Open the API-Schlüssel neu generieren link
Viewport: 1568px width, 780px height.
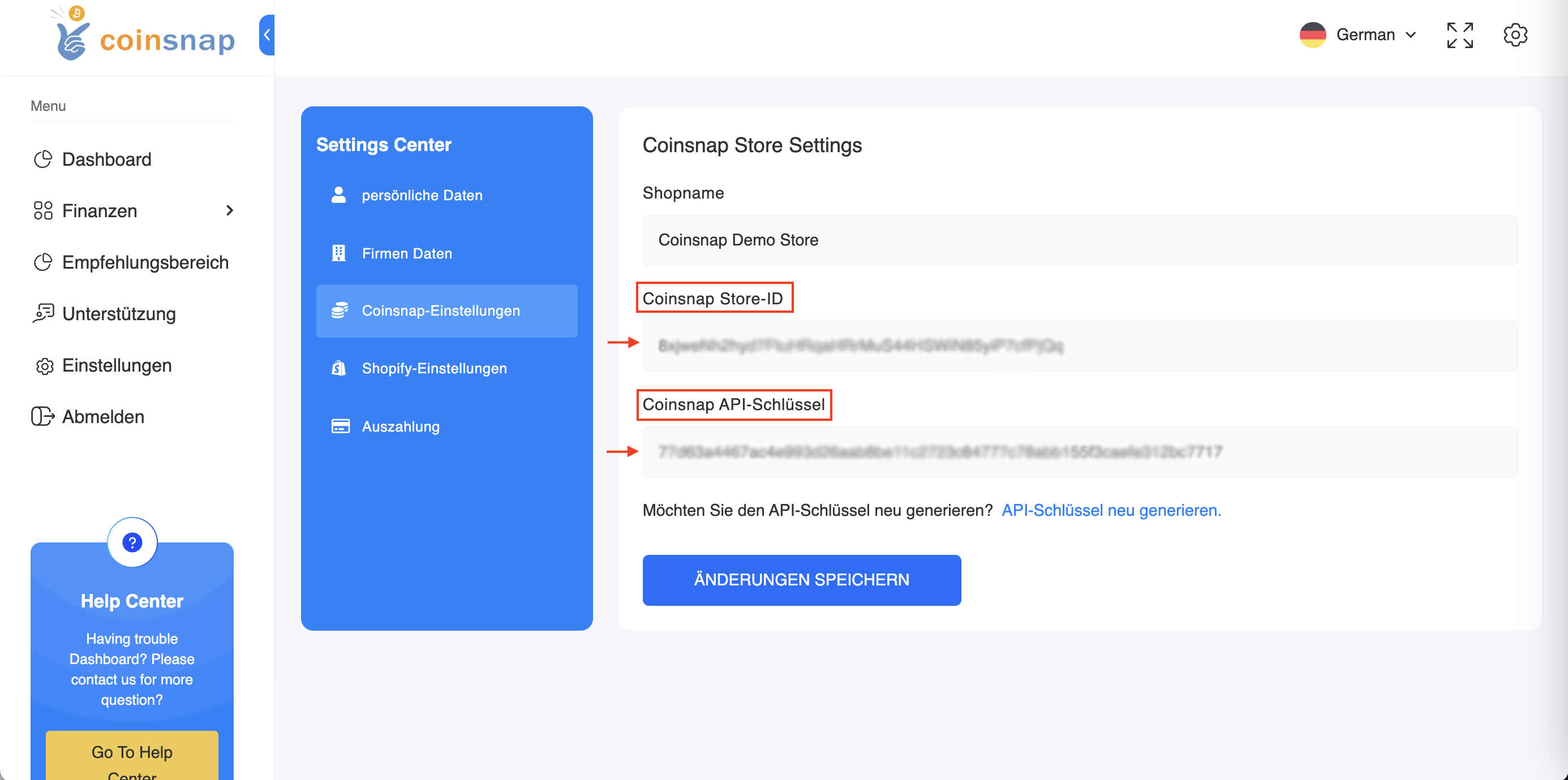pos(1111,510)
